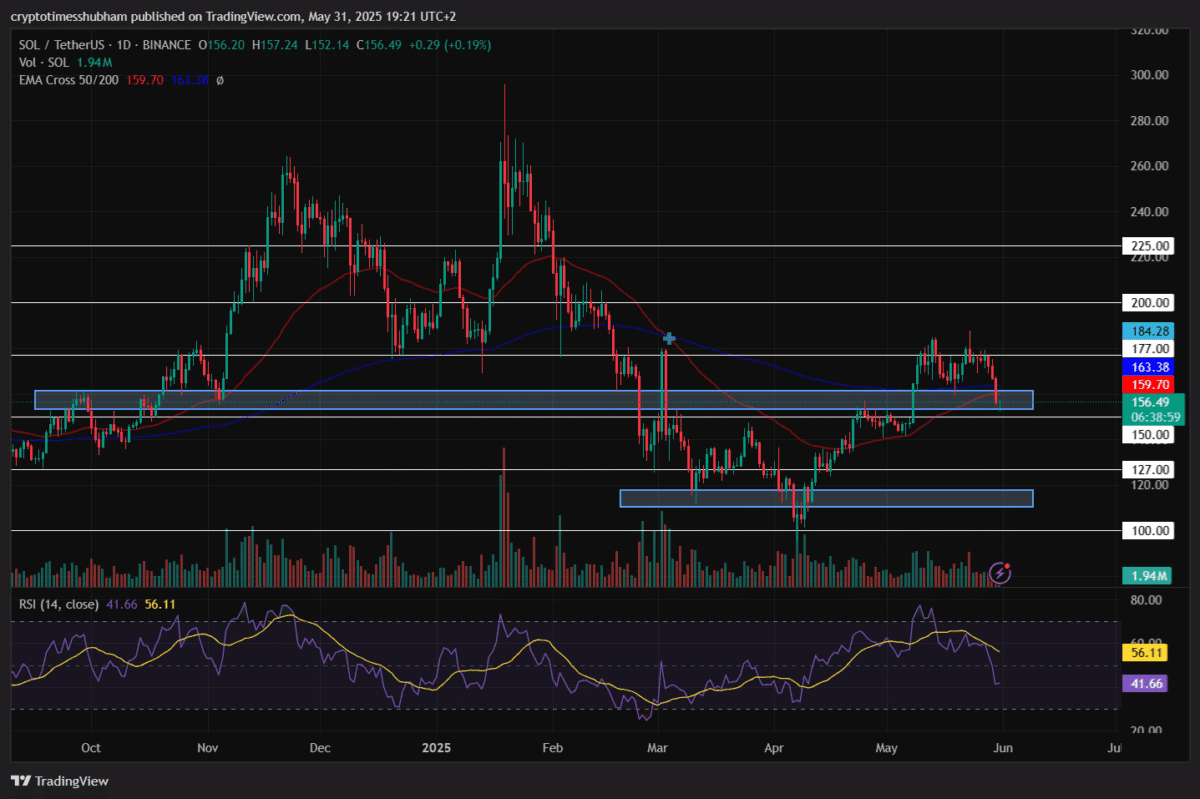Click the light-blue 184.28 price label

pos(1148,331)
